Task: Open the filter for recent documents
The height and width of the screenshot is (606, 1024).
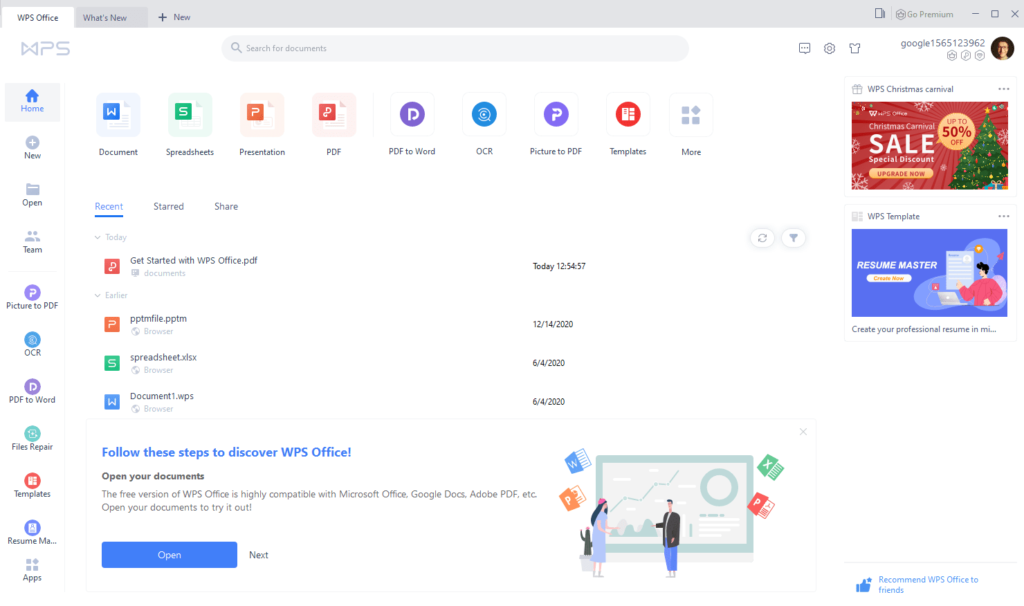Action: coord(794,238)
